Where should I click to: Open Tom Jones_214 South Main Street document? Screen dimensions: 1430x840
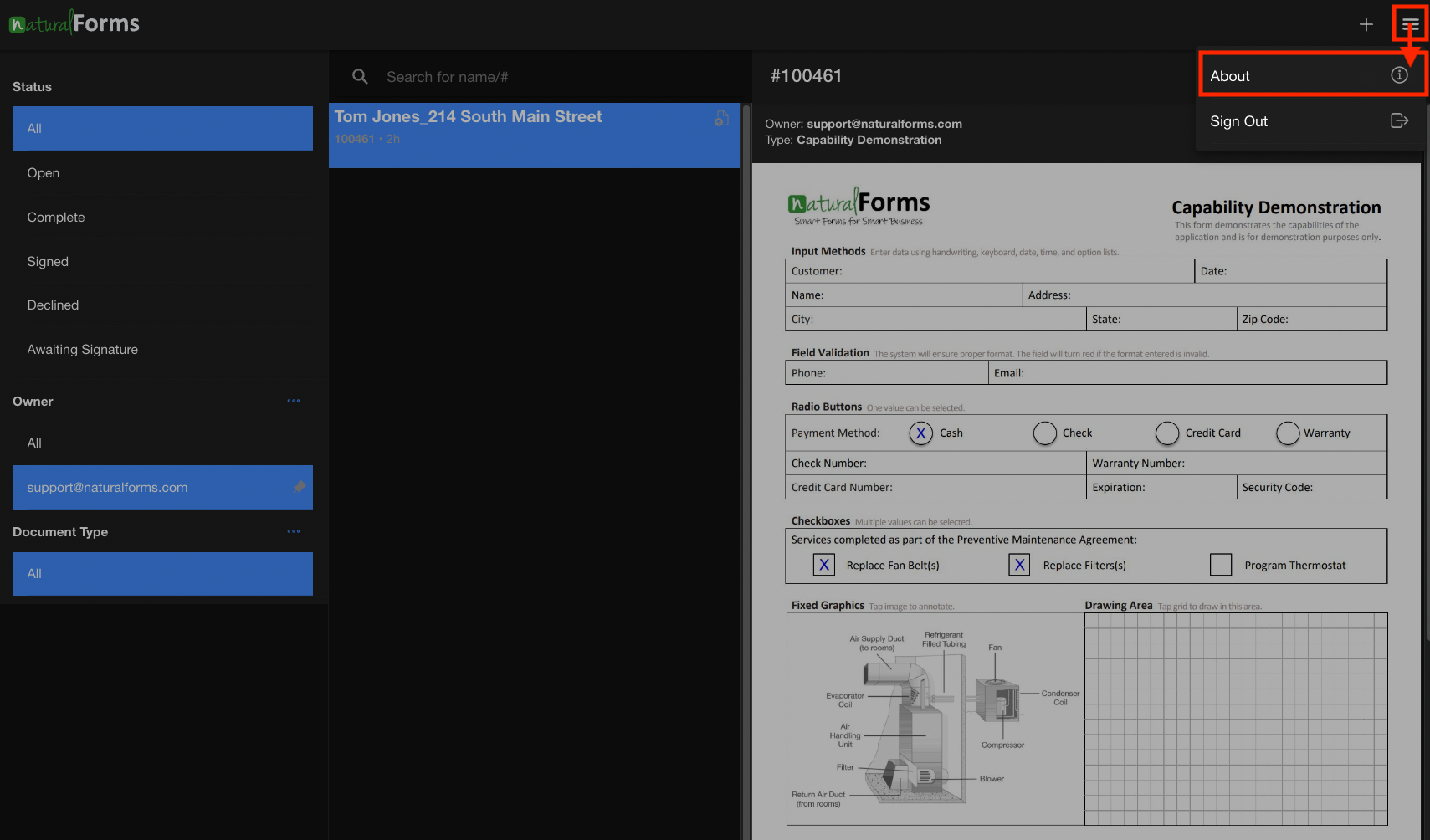(x=534, y=136)
